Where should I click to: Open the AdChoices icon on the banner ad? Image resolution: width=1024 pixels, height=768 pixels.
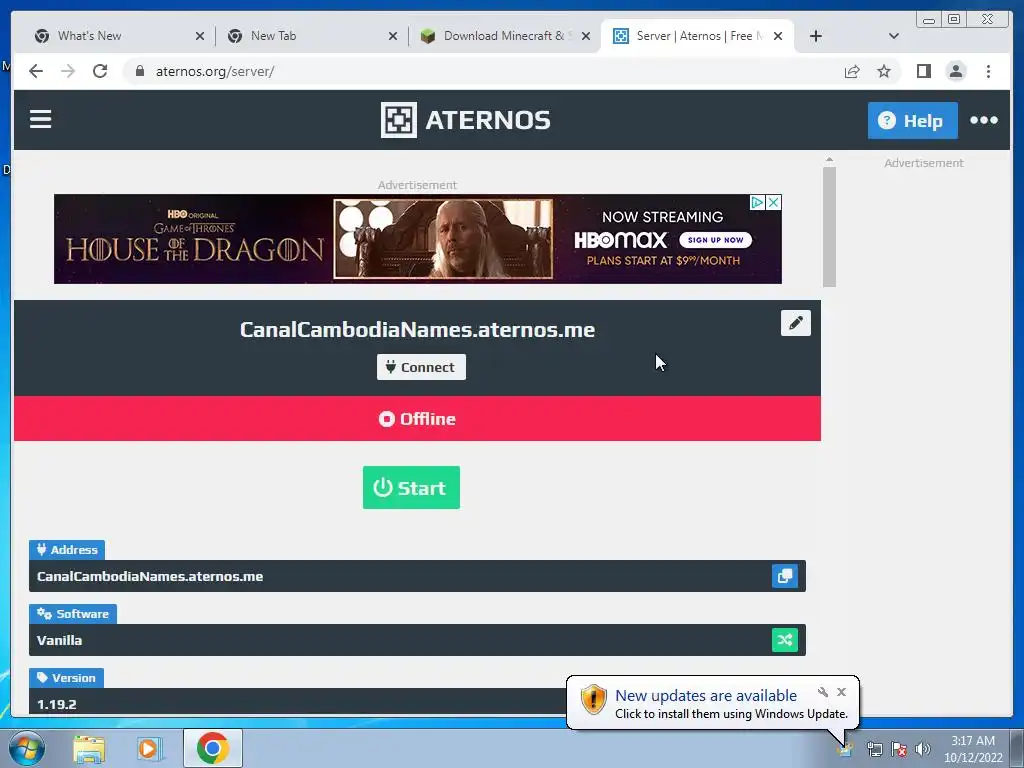[x=757, y=202]
